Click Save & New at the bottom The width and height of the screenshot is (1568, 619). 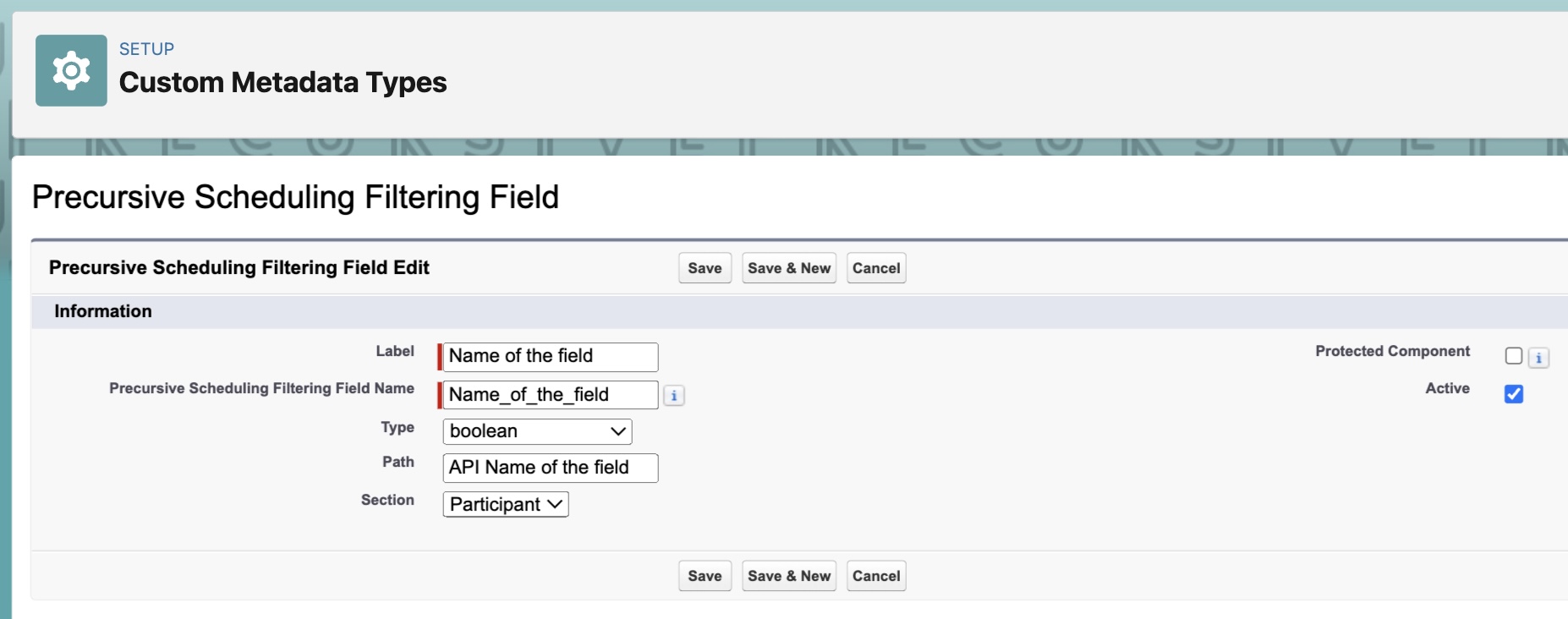click(788, 576)
